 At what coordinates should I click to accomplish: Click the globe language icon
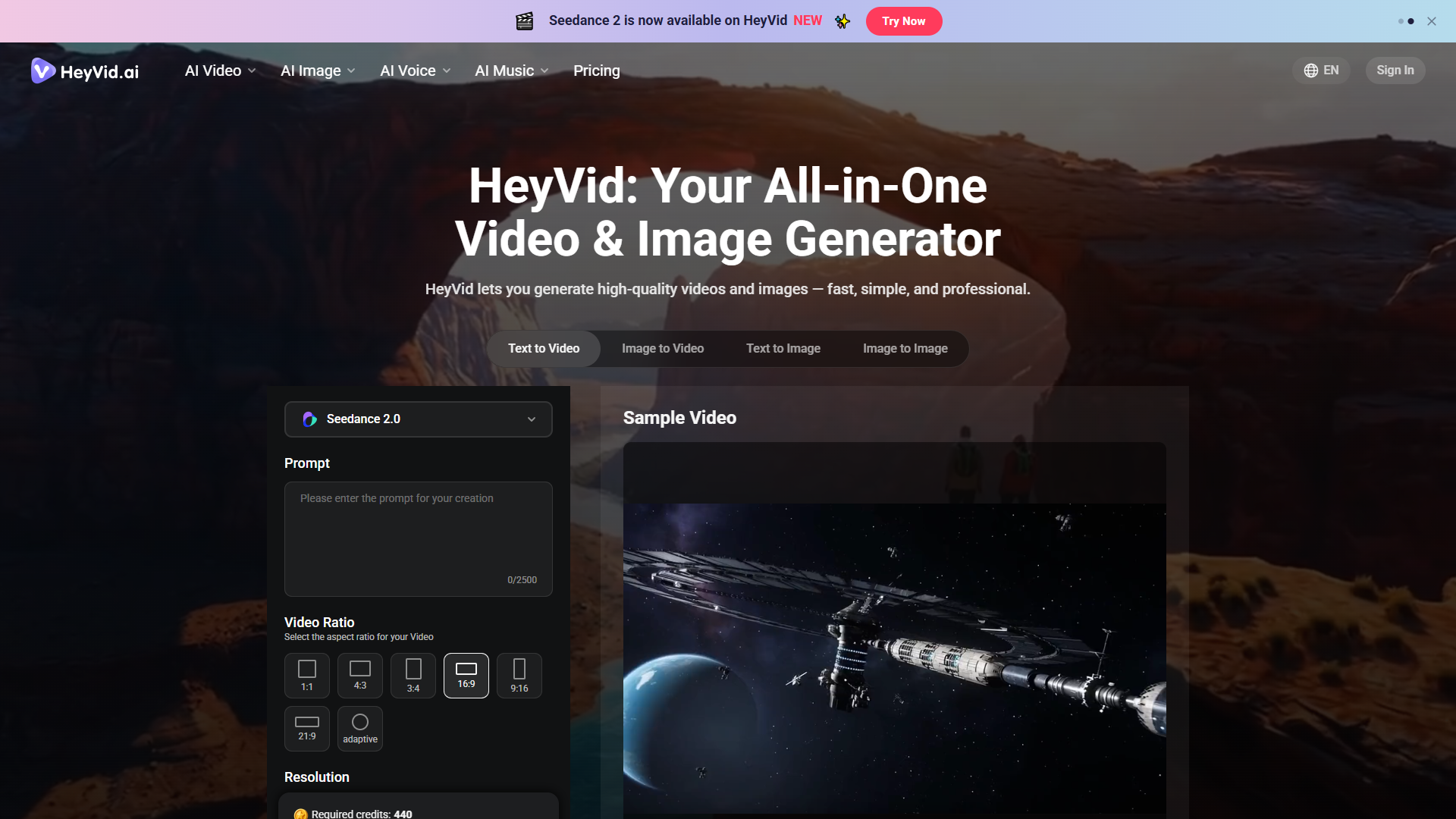tap(1311, 71)
